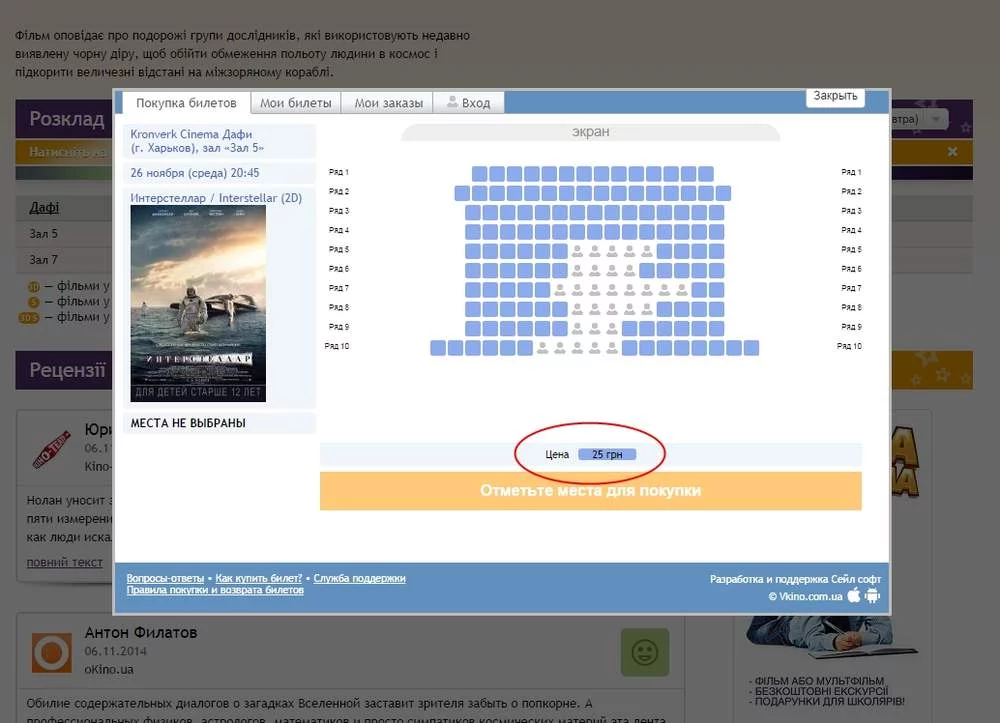Click the 25 грн price color badge
Screen dimensions: 1000x723
point(607,455)
